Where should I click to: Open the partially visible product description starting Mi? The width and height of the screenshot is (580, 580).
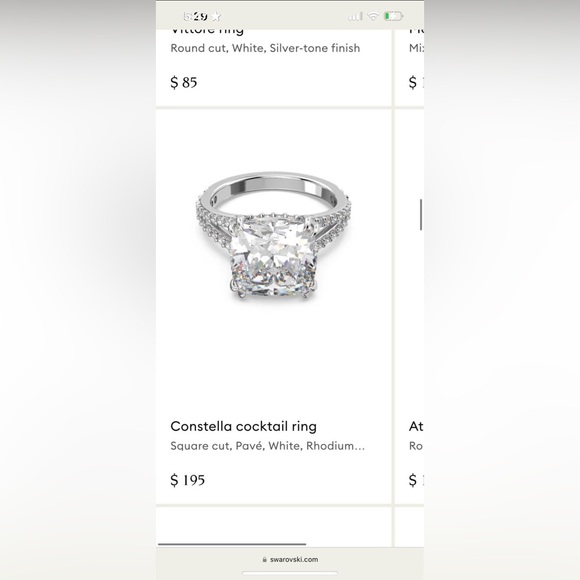coord(417,48)
